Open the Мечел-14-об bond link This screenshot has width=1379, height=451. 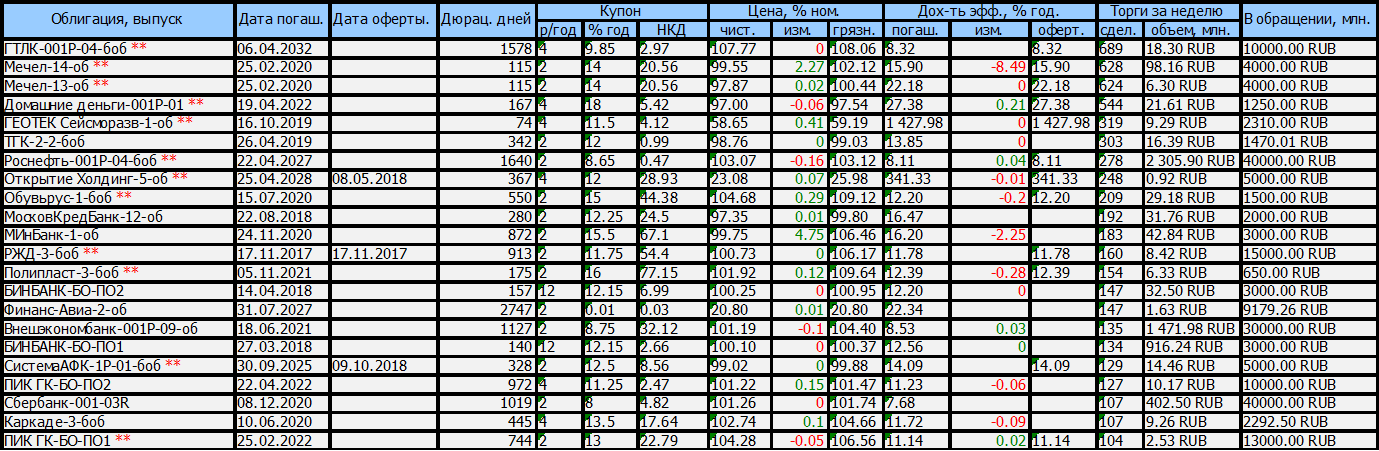tap(46, 66)
